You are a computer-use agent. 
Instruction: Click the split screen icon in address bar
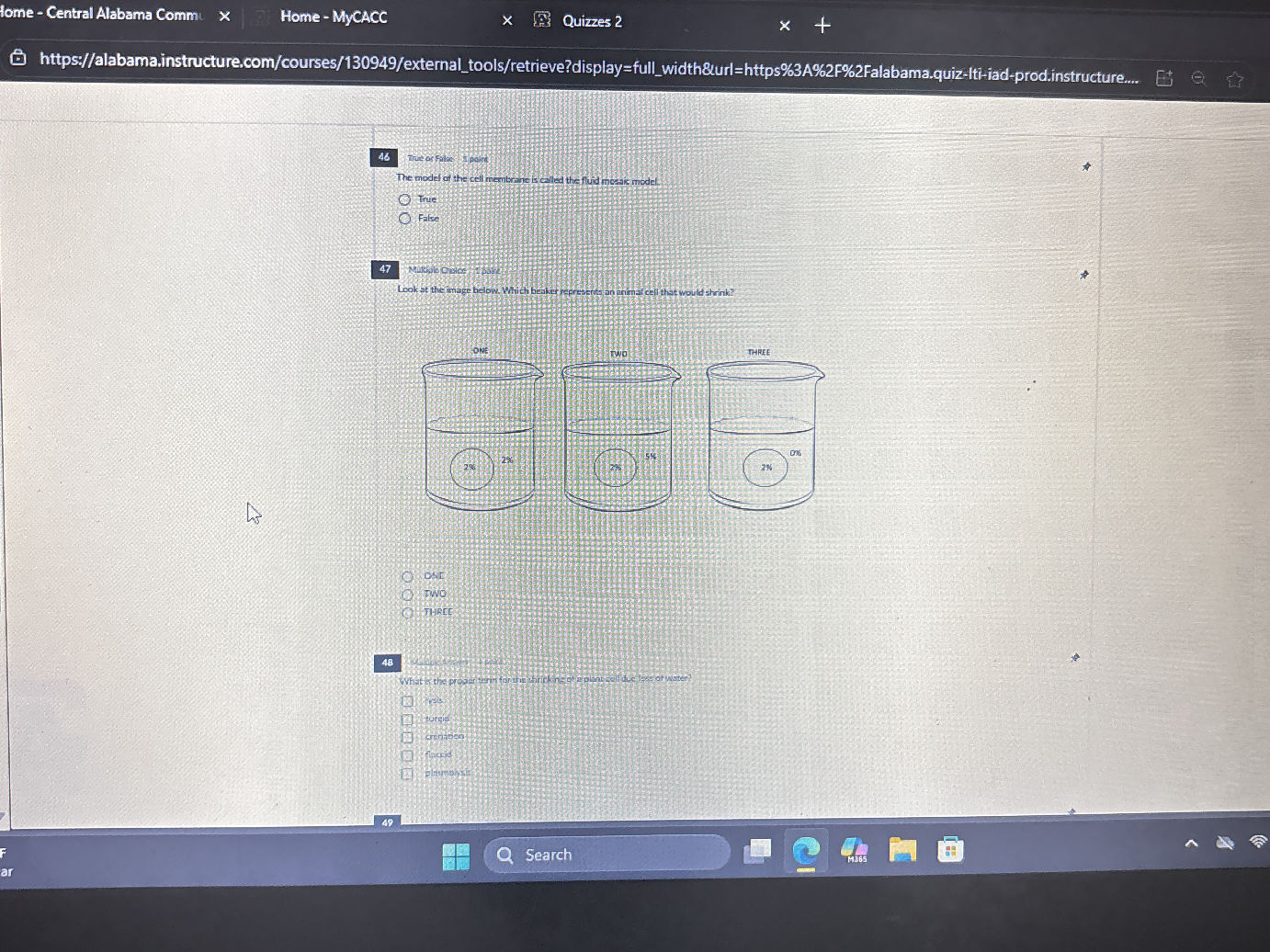pos(1163,78)
